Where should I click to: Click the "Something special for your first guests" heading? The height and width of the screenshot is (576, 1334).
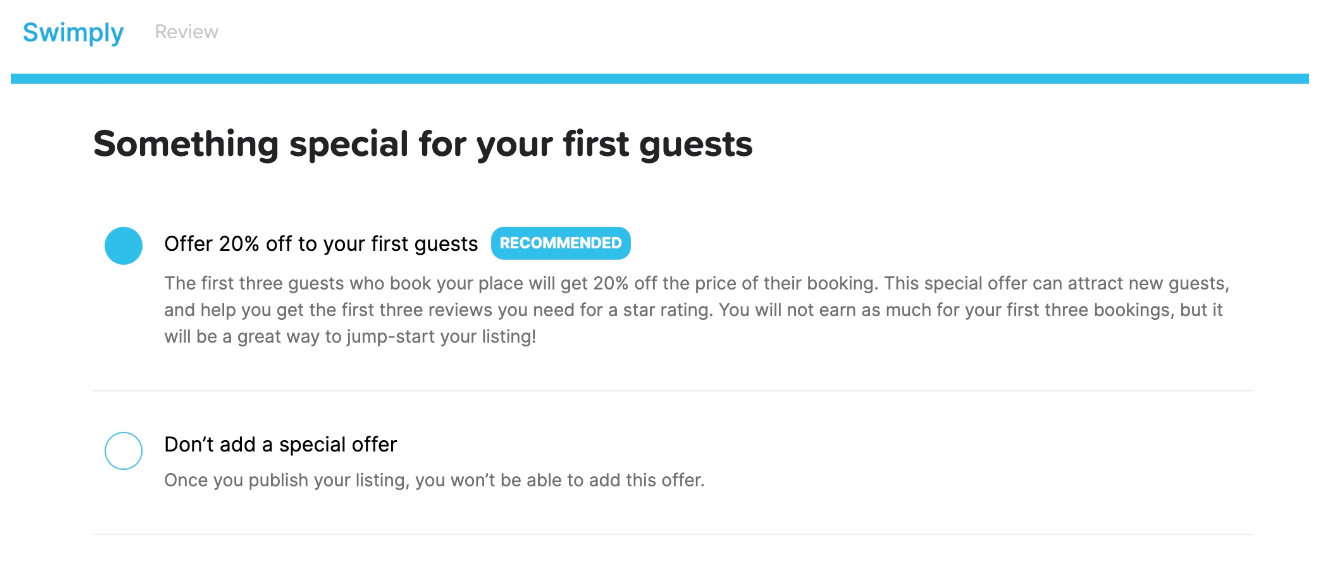(423, 144)
